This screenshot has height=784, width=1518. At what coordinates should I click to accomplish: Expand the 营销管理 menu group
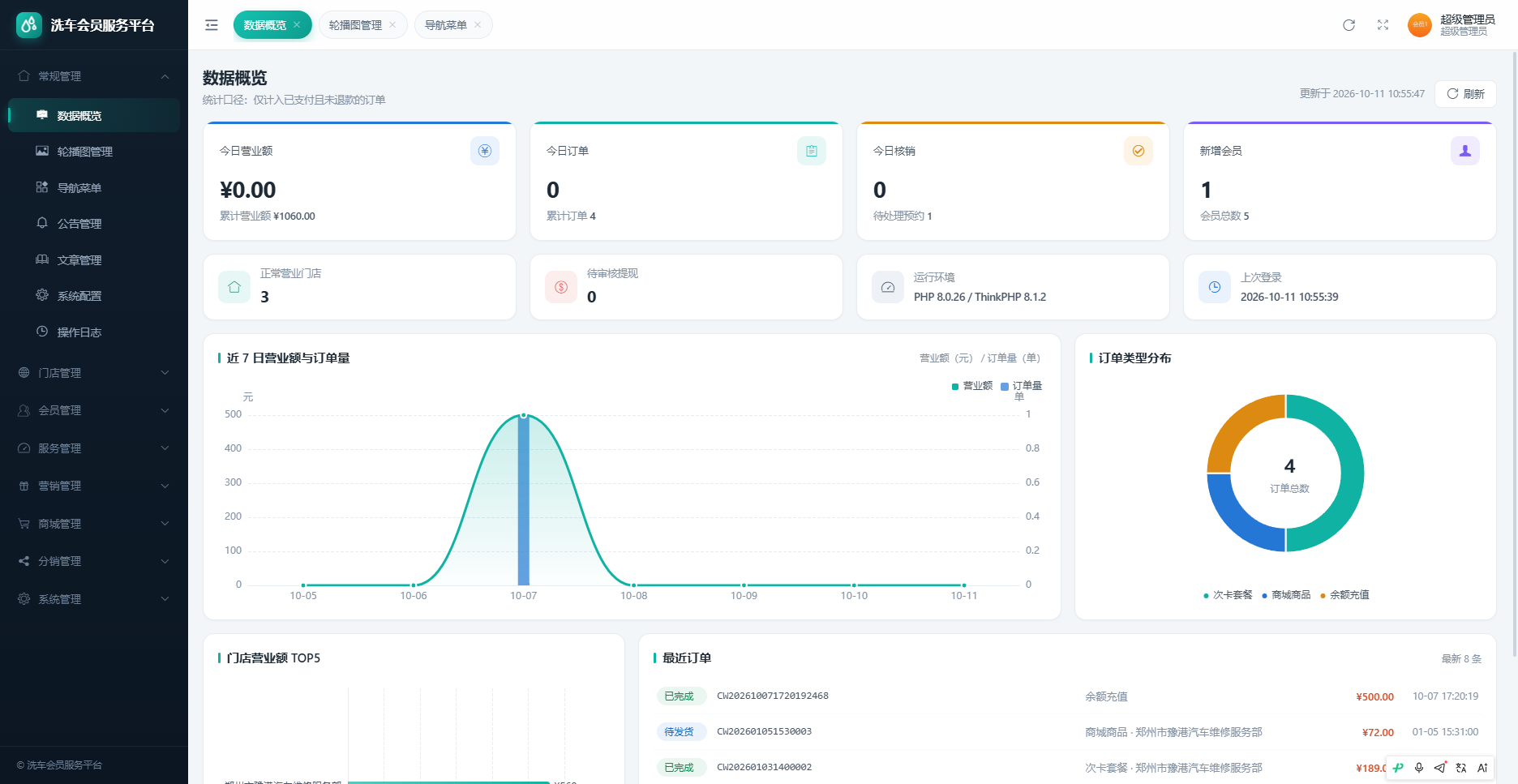(x=94, y=486)
